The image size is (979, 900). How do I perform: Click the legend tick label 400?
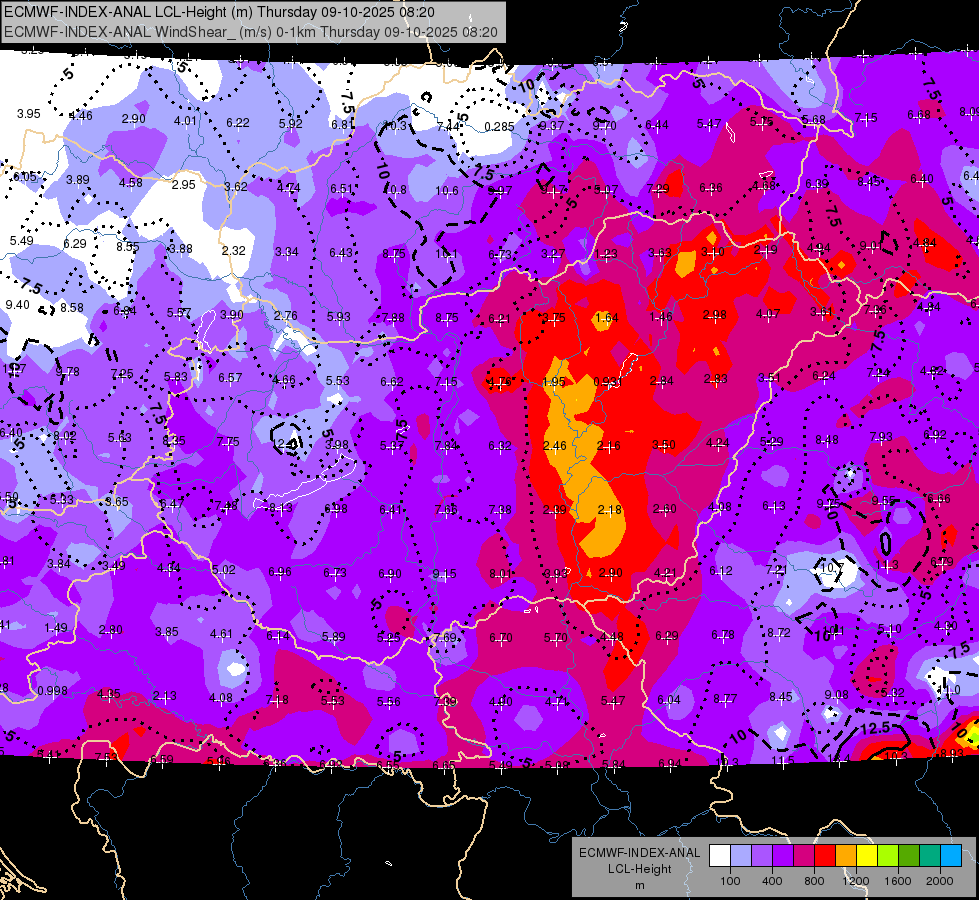(772, 881)
